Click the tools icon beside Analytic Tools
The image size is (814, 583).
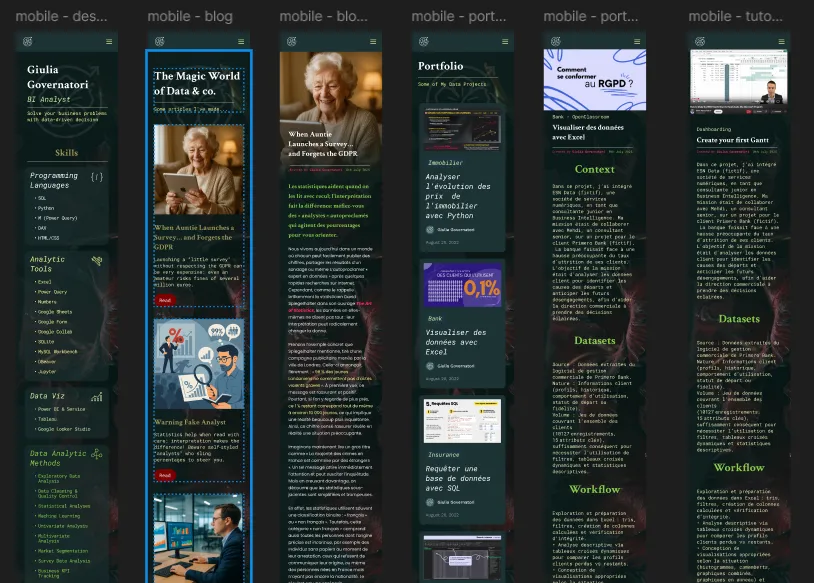tap(97, 261)
